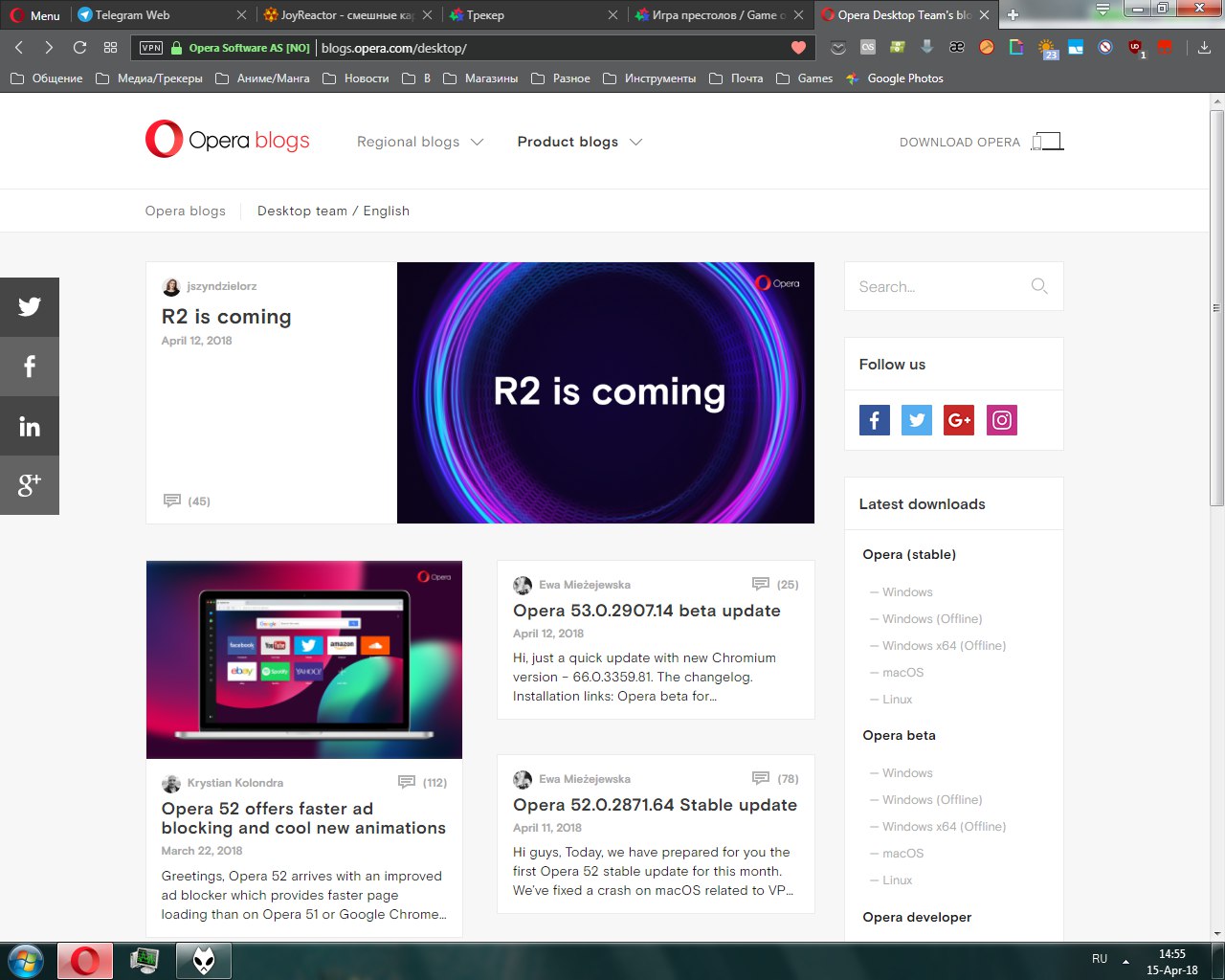Viewport: 1225px width, 980px height.
Task: Open a new tab with plus button
Action: tap(1013, 15)
